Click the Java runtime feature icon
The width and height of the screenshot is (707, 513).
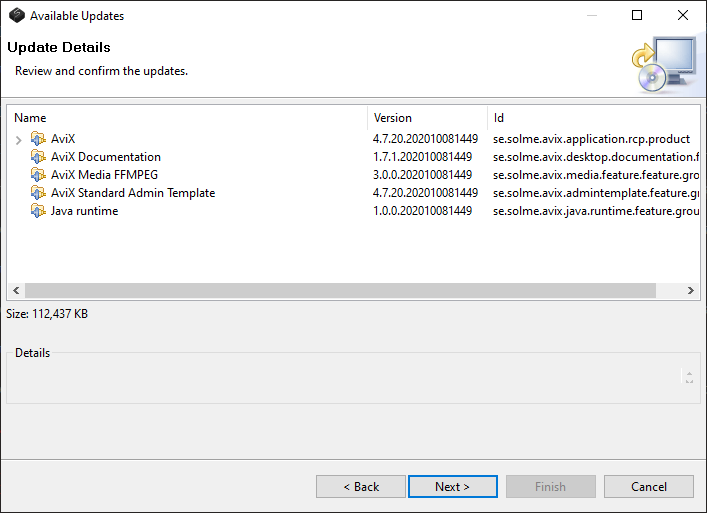click(38, 211)
